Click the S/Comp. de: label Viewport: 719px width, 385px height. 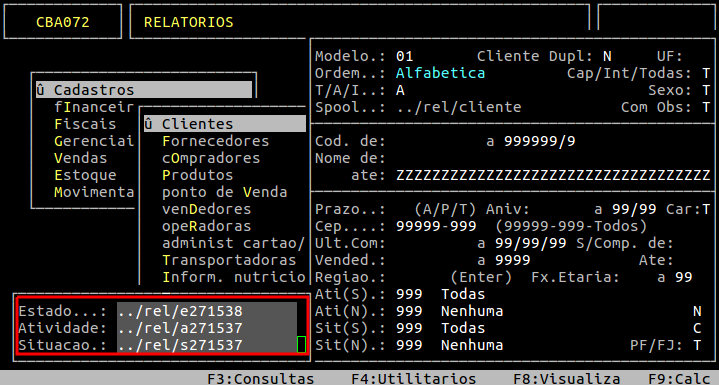pyautogui.click(x=625, y=243)
